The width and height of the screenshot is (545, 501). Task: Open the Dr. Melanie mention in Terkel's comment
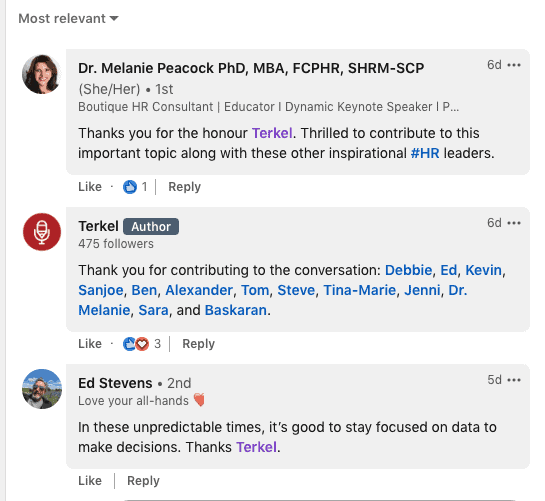pos(104,310)
